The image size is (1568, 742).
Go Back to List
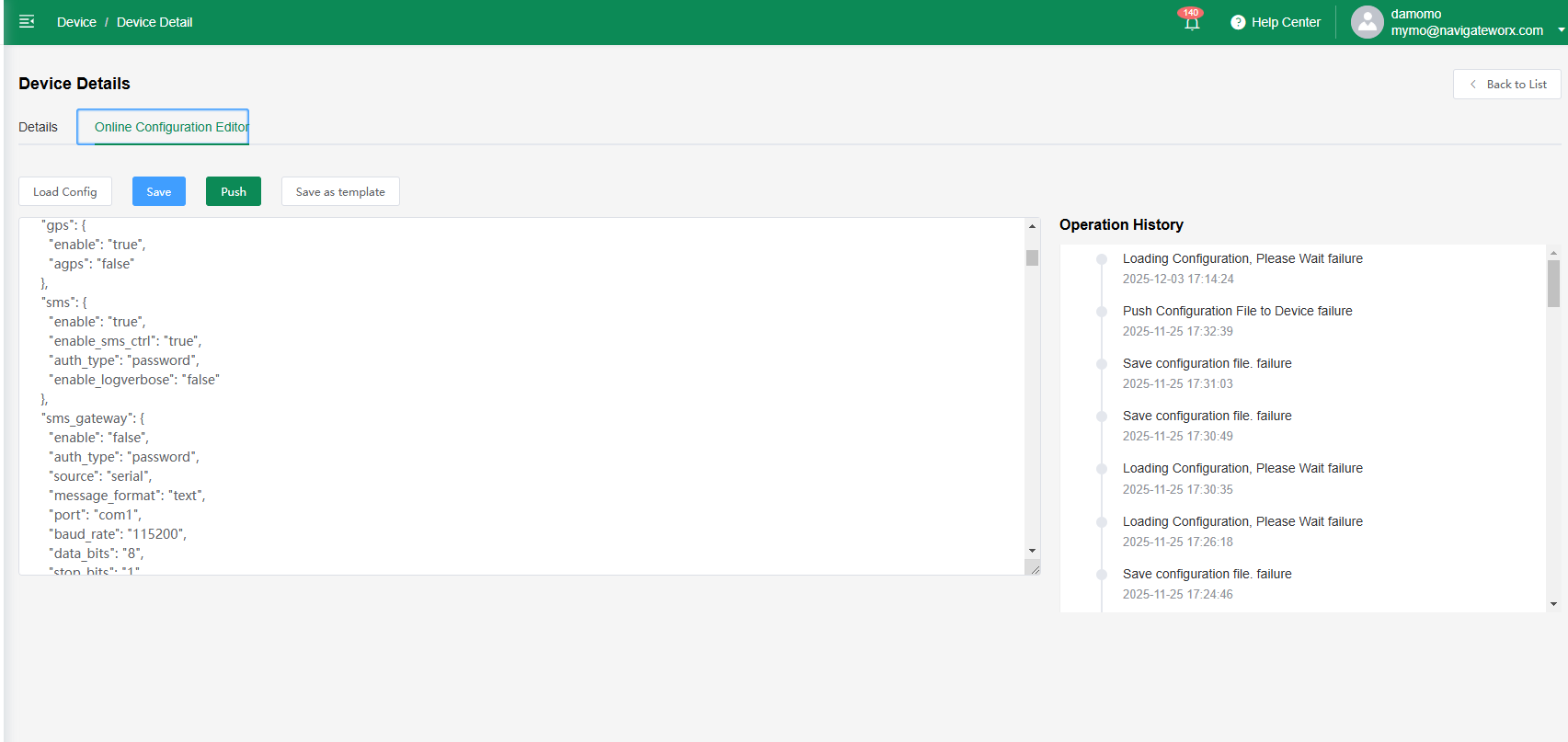tap(1506, 84)
